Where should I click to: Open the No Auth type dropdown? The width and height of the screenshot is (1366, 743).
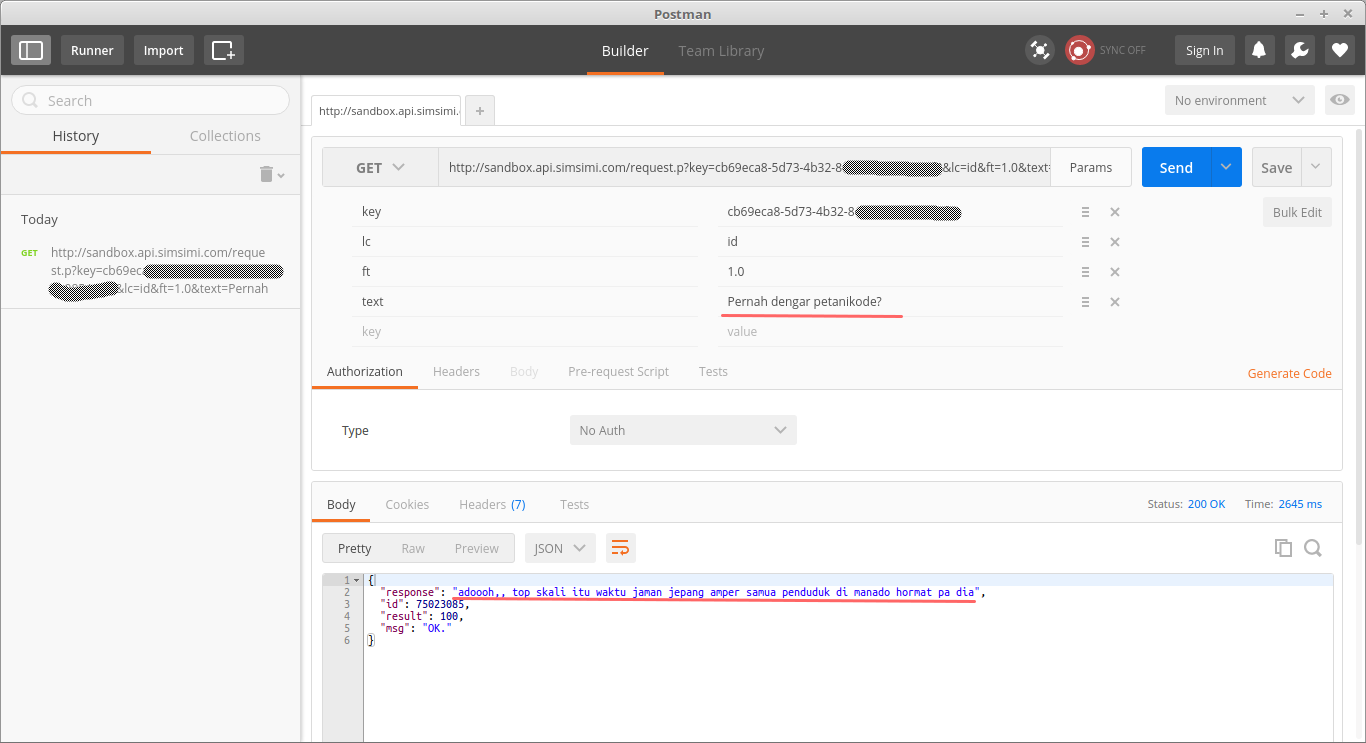[683, 430]
